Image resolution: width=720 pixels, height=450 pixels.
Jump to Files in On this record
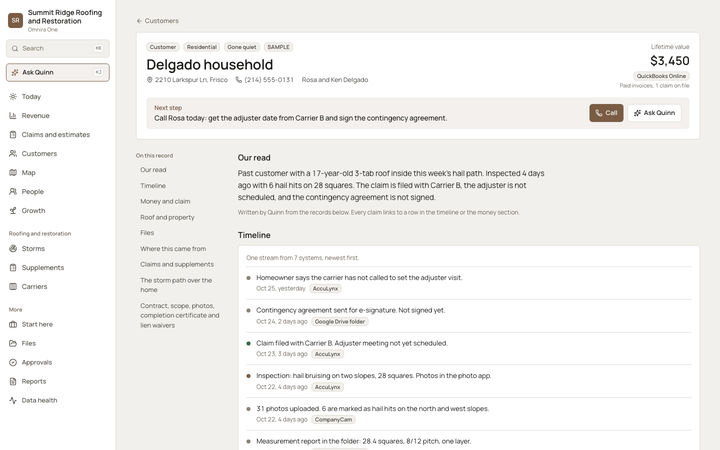pos(147,233)
